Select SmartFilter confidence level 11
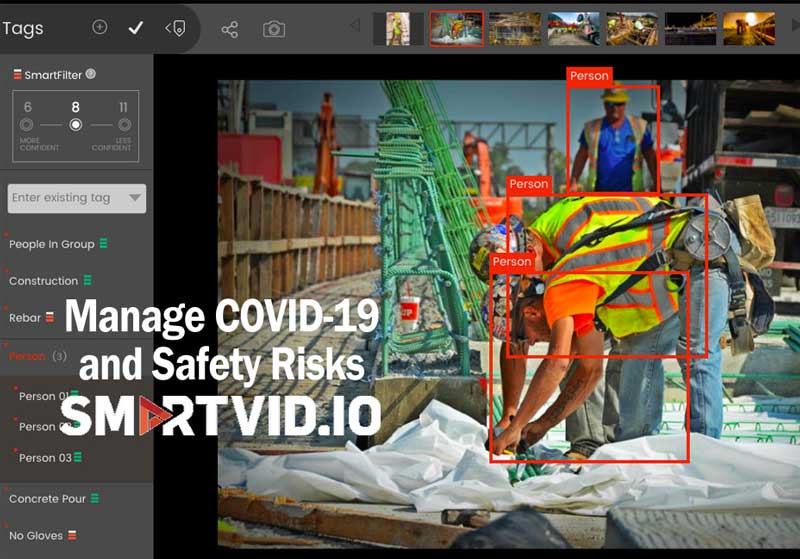 tap(124, 124)
